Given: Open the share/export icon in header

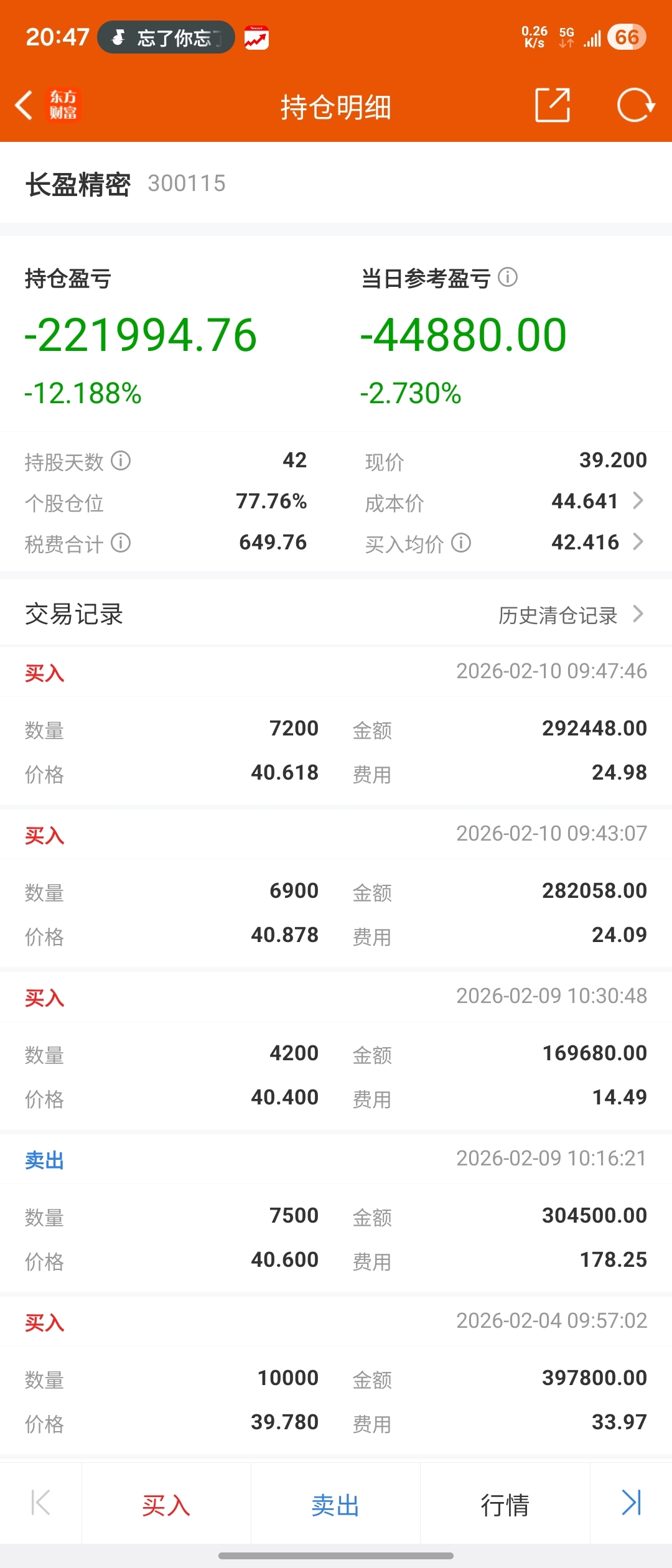Looking at the screenshot, I should click(553, 105).
